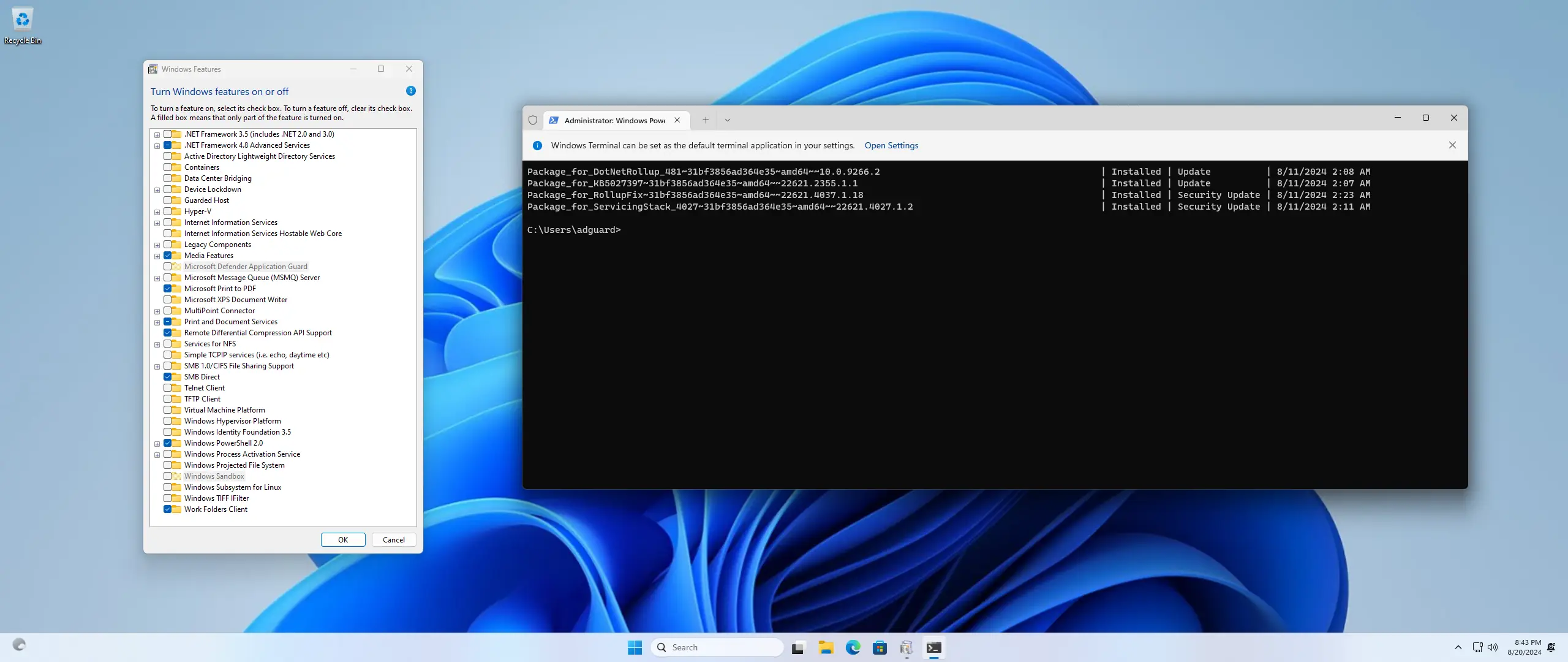
Task: Open a new terminal tab with plus icon
Action: point(705,120)
